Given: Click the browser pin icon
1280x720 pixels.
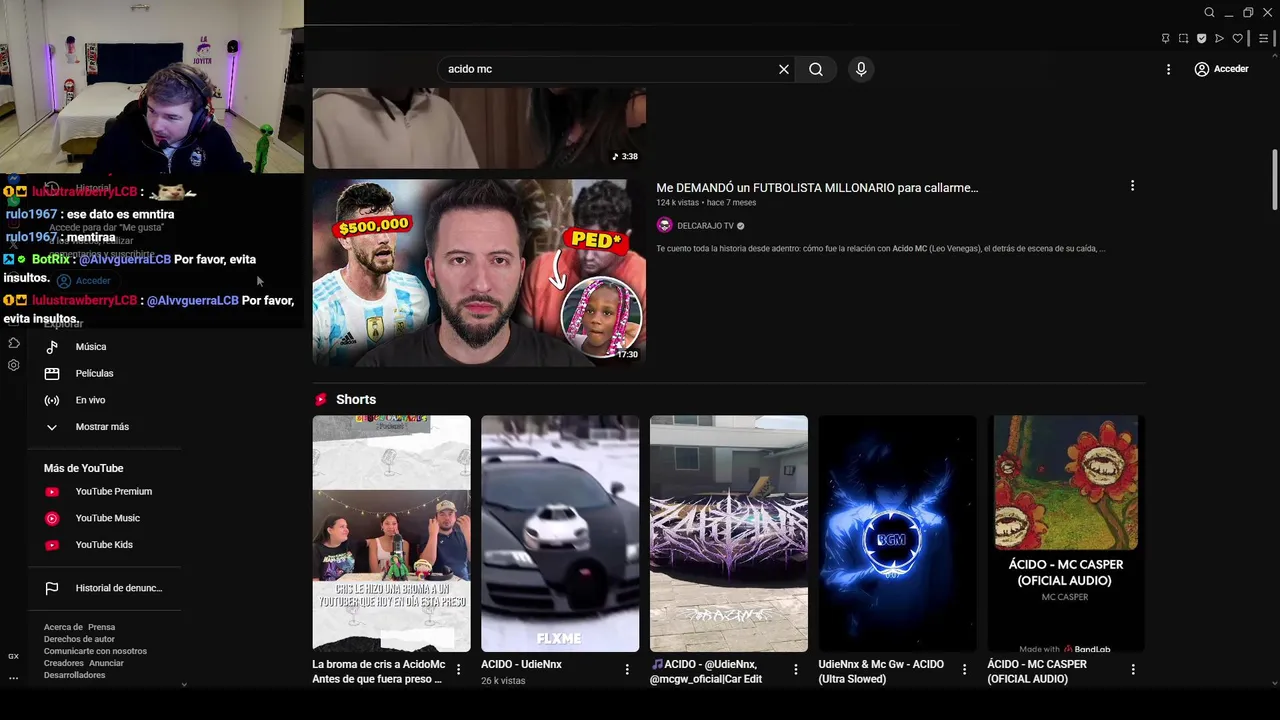Looking at the screenshot, I should click(x=1165, y=39).
